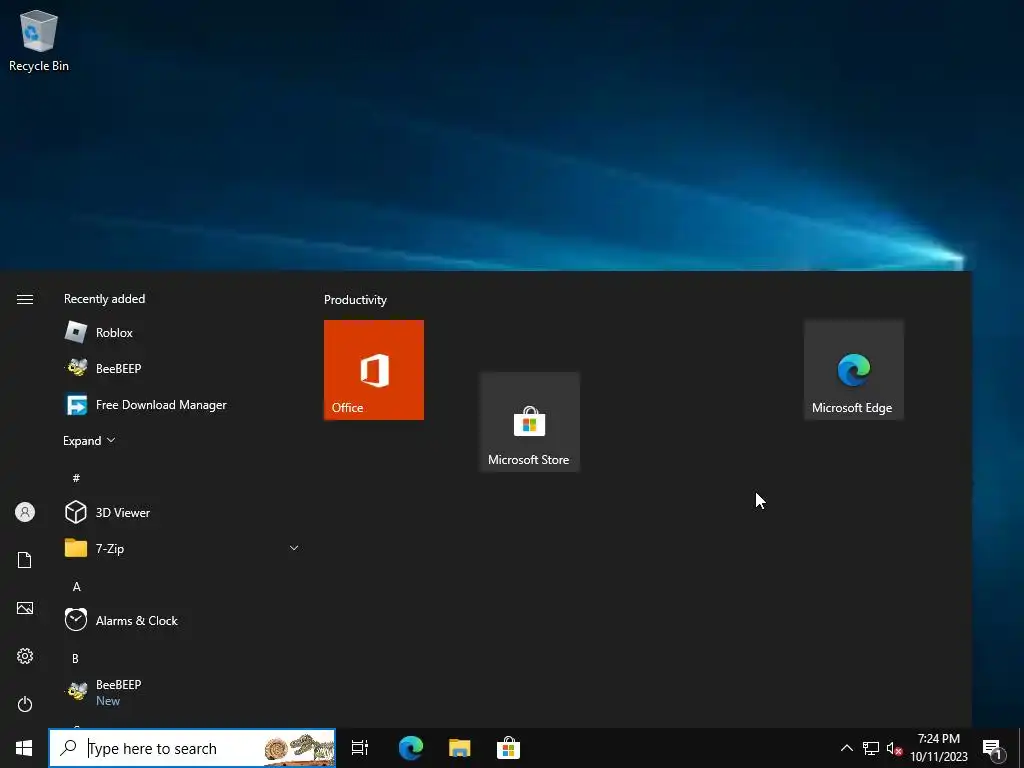The image size is (1024, 768).
Task: Launch Roblox from Recently added
Action: coord(182,332)
